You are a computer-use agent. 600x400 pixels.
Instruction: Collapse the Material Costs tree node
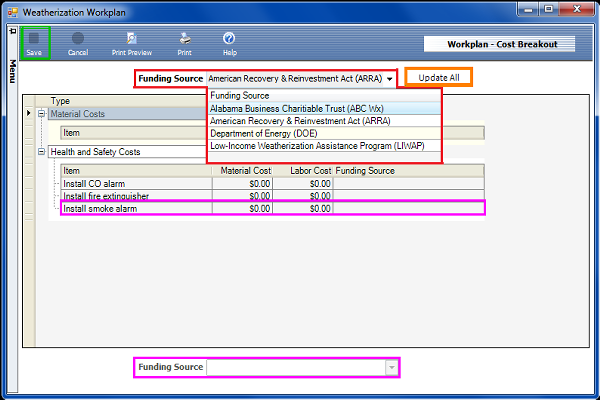point(41,114)
